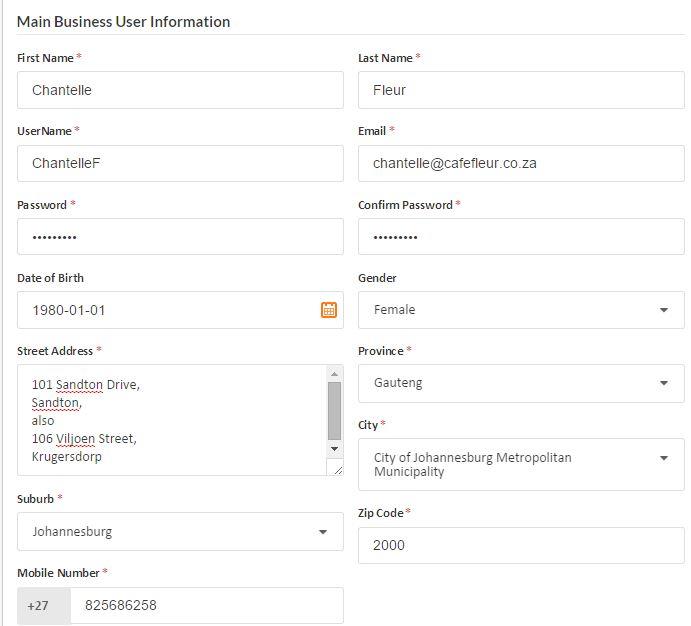
Task: Open the City dropdown list
Action: click(x=521, y=464)
